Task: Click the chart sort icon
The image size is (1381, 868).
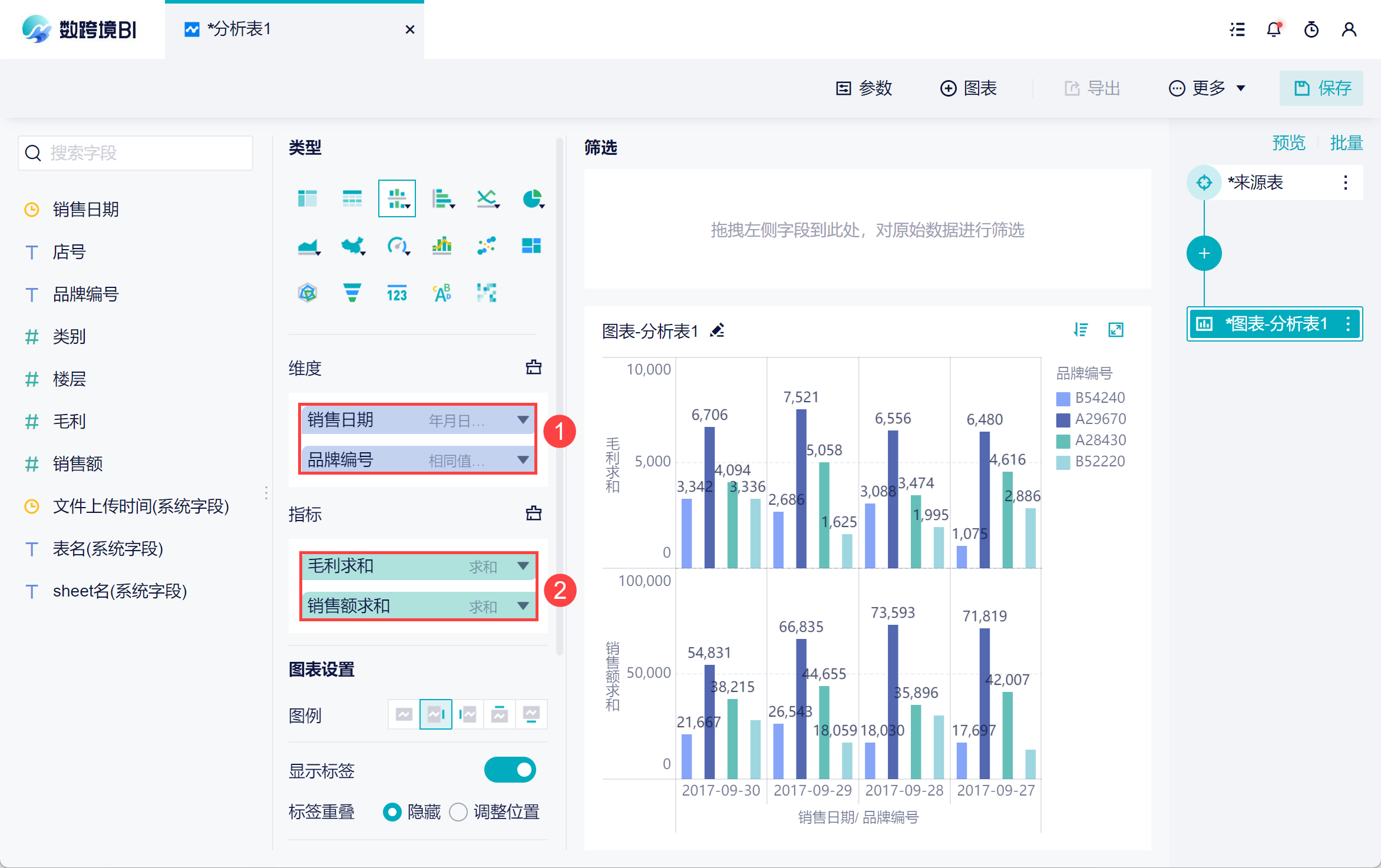Action: [x=1081, y=330]
